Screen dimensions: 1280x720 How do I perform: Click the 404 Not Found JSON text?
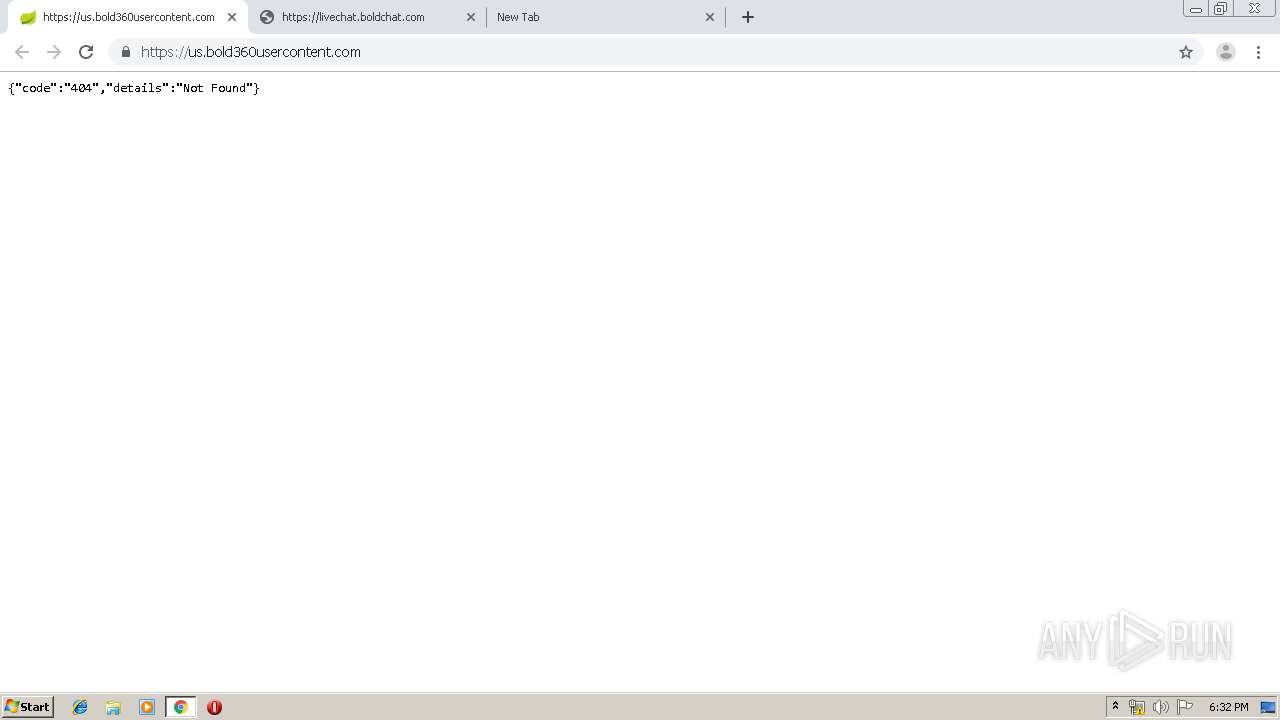click(x=134, y=88)
